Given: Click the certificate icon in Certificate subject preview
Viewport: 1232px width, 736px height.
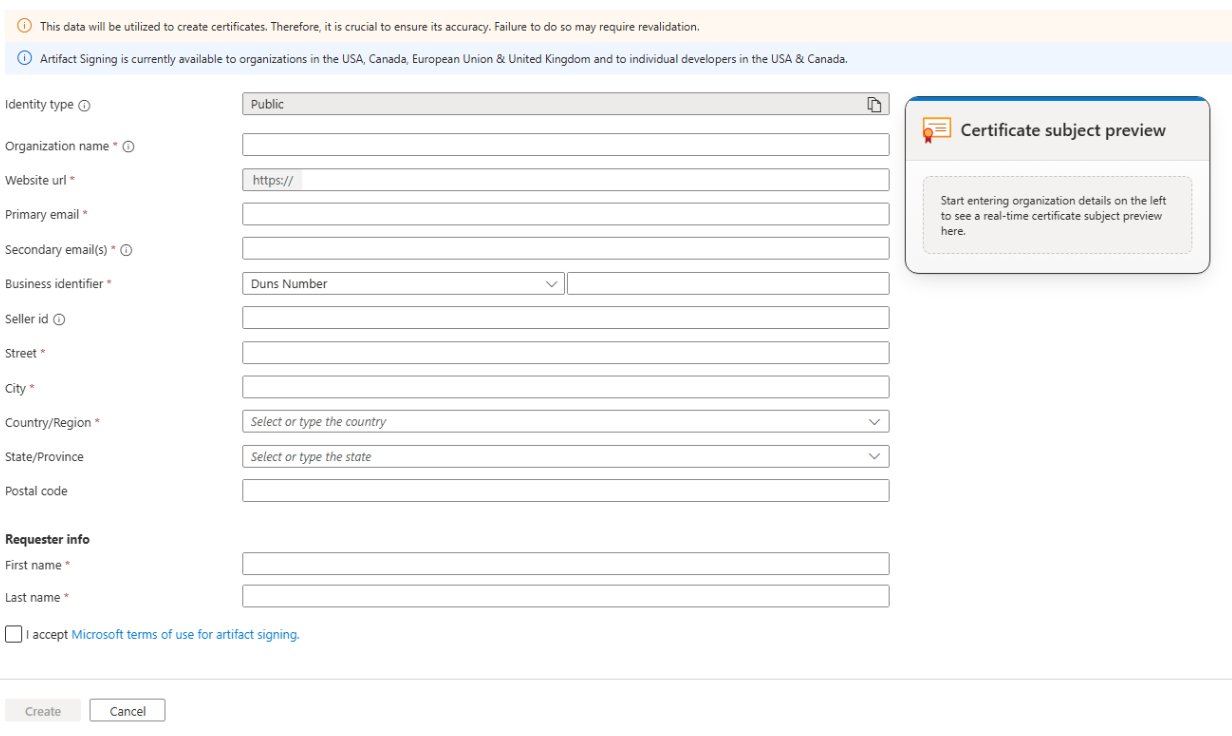Looking at the screenshot, I should click(x=936, y=129).
